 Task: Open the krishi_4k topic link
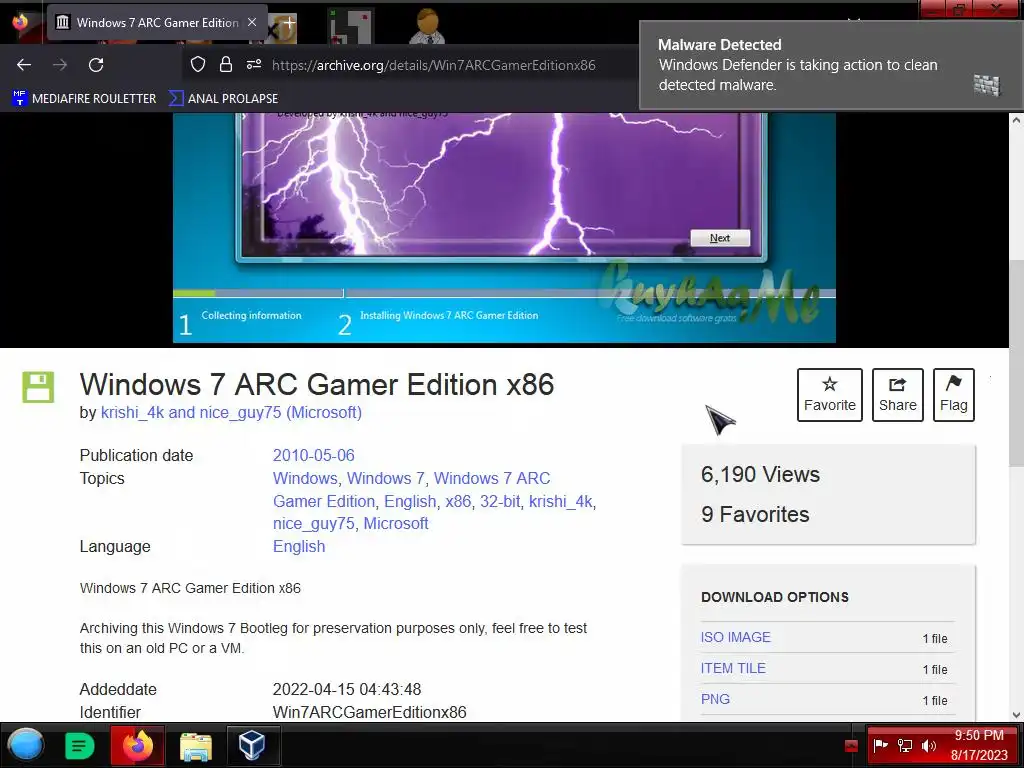560,501
